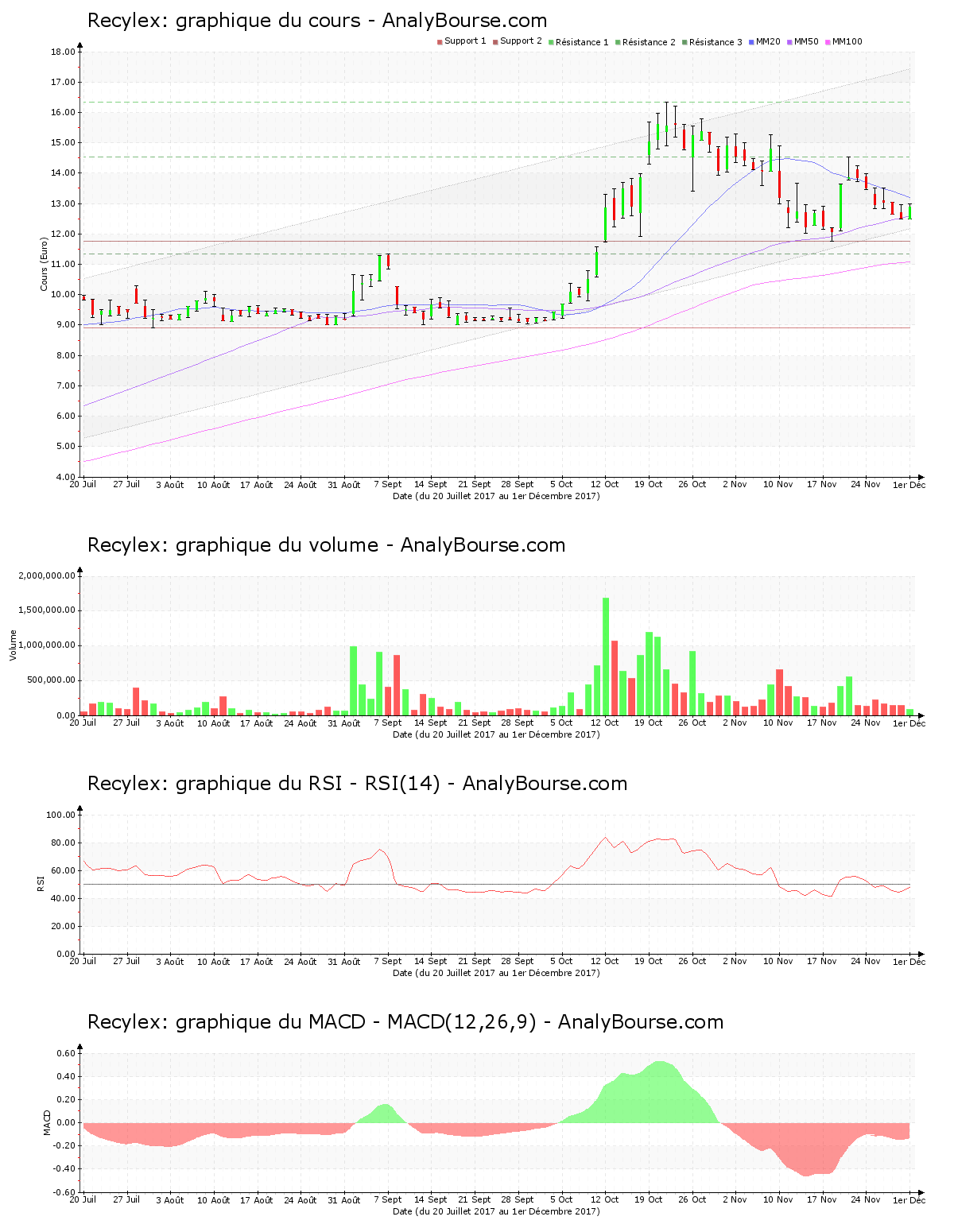Select the Résistance 3 legend label
The width and height of the screenshot is (954, 1232).
pyautogui.click(x=715, y=42)
